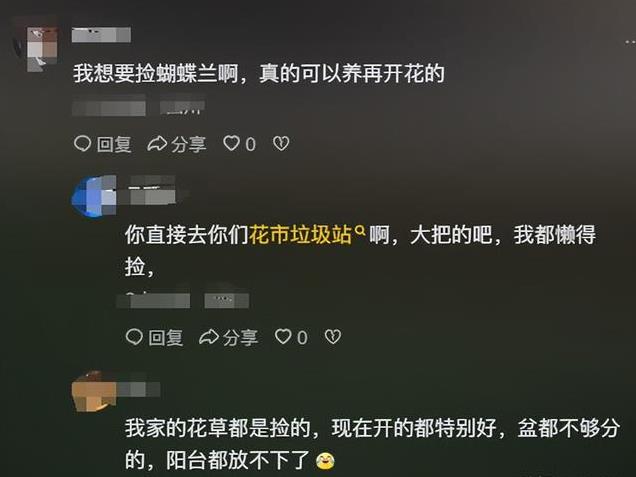Click second commenter's blurred username
Image resolution: width=636 pixels, height=477 pixels.
pyautogui.click(x=152, y=190)
